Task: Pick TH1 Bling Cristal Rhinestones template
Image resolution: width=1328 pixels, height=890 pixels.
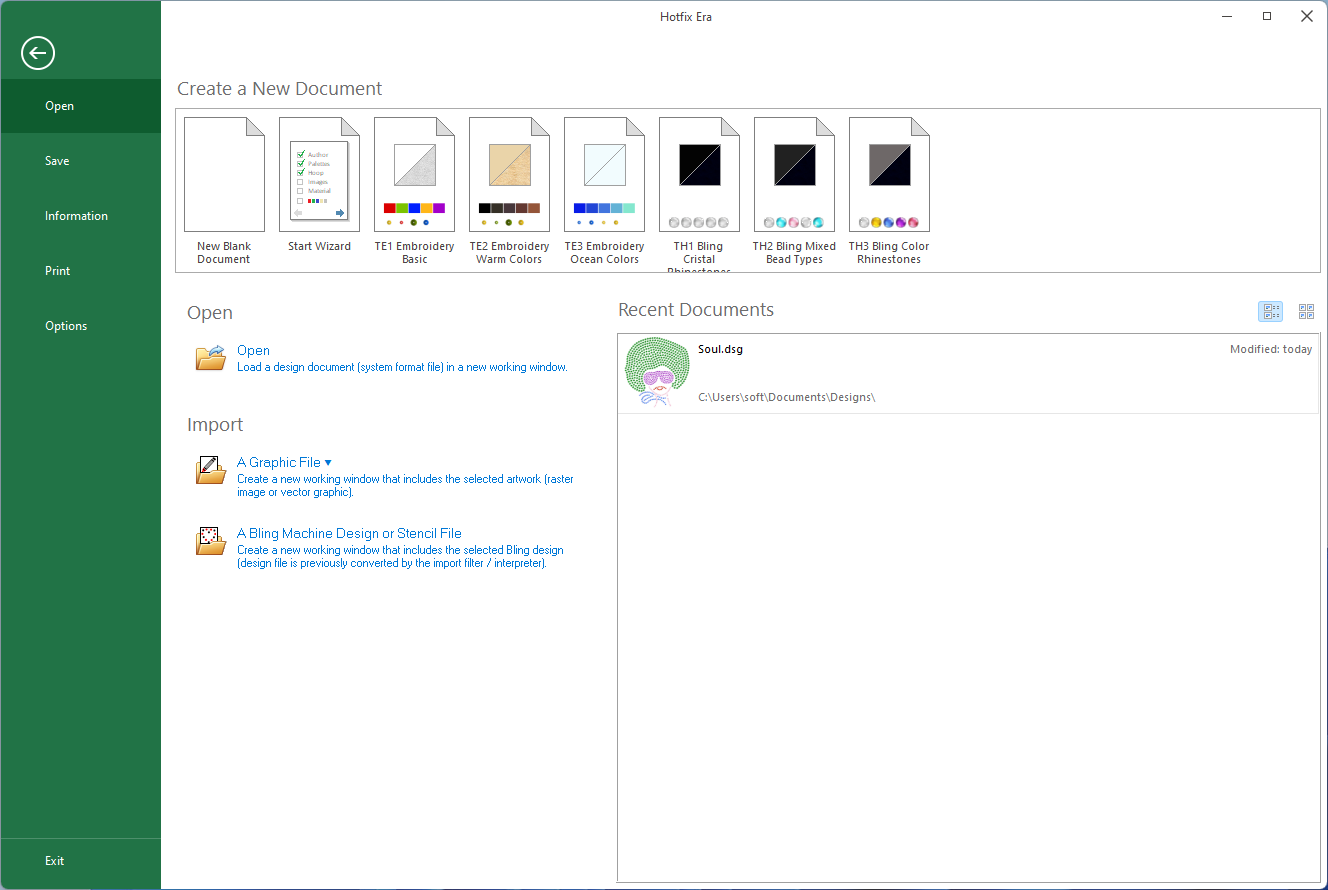Action: click(699, 193)
